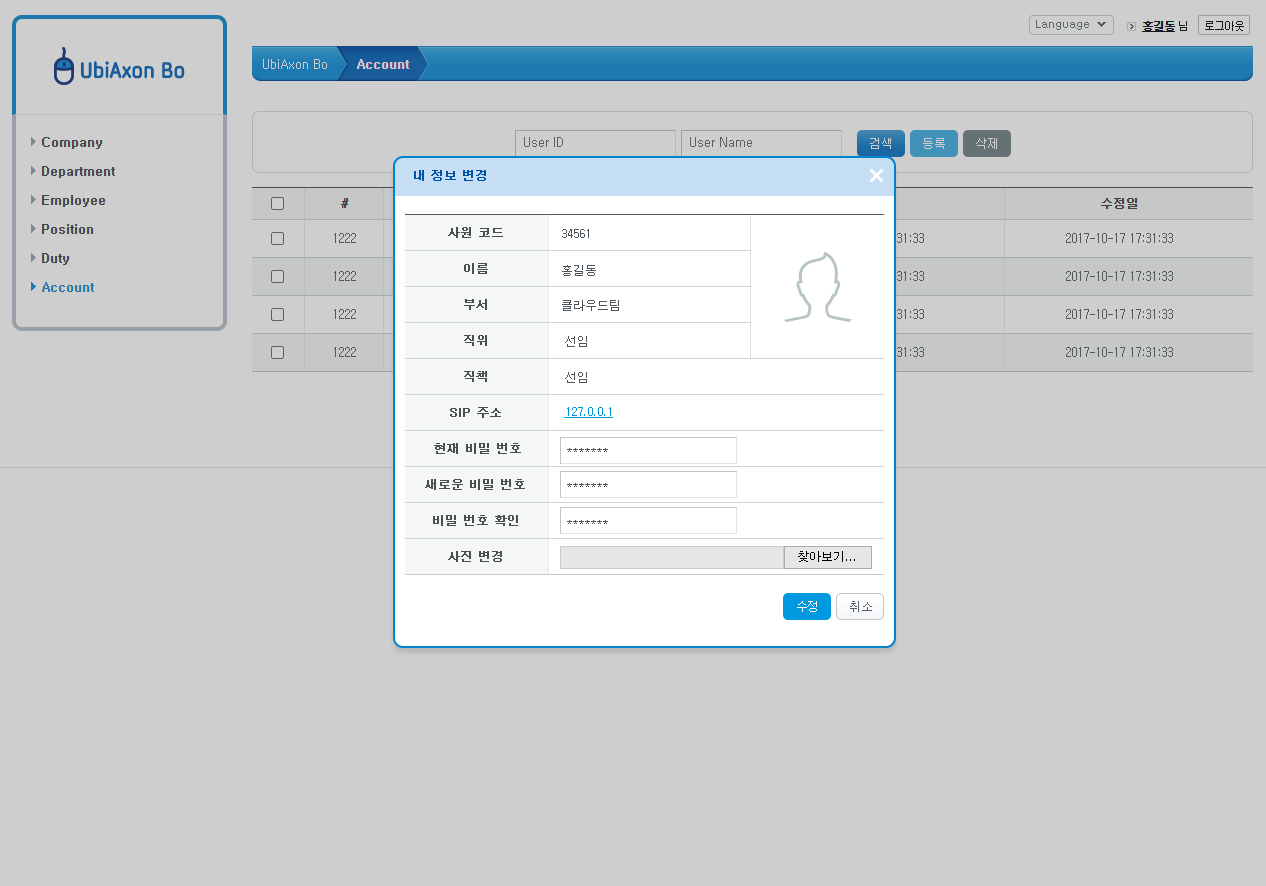Click the 찾아보기 (Browse) button for photo

(827, 557)
